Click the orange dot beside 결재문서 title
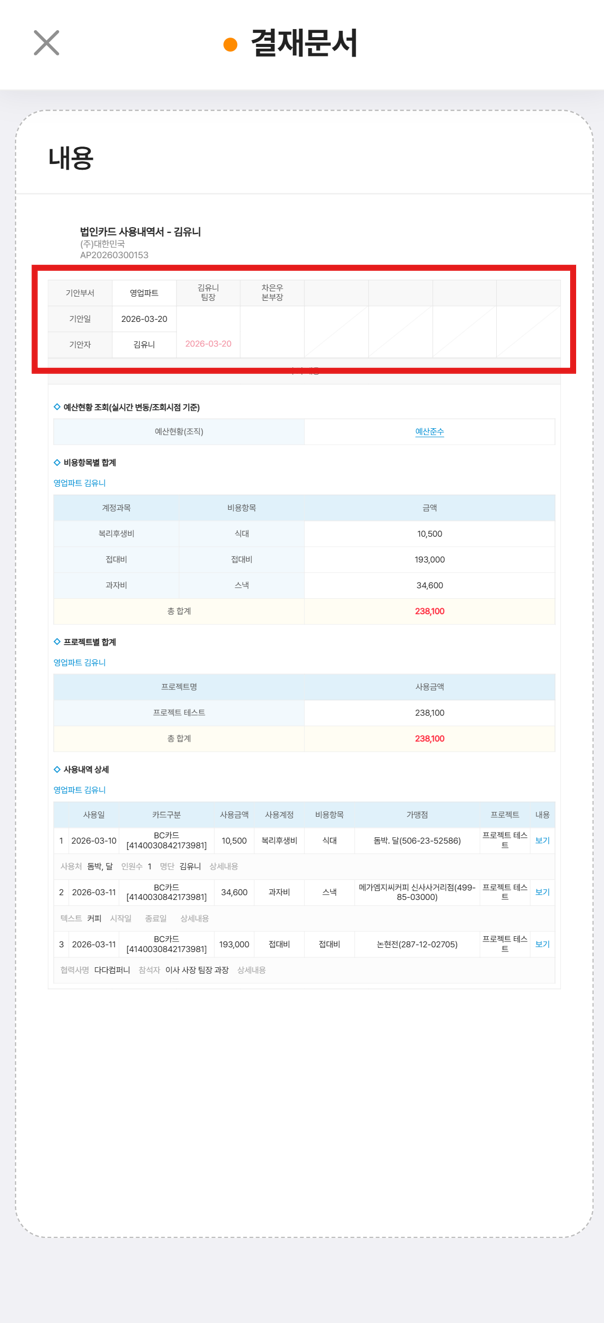 (230, 44)
